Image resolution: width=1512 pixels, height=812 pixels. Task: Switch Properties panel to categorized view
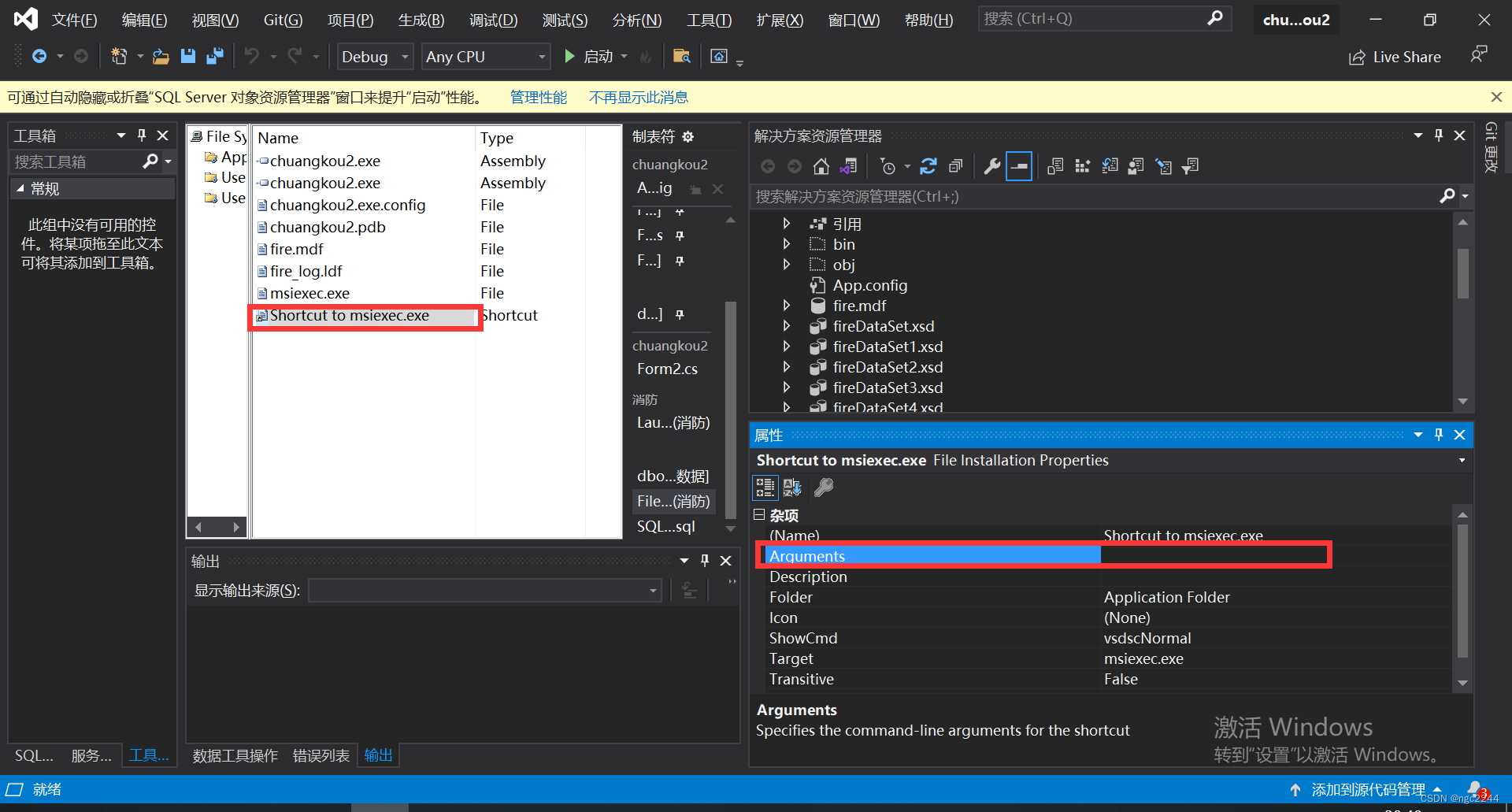(x=765, y=487)
